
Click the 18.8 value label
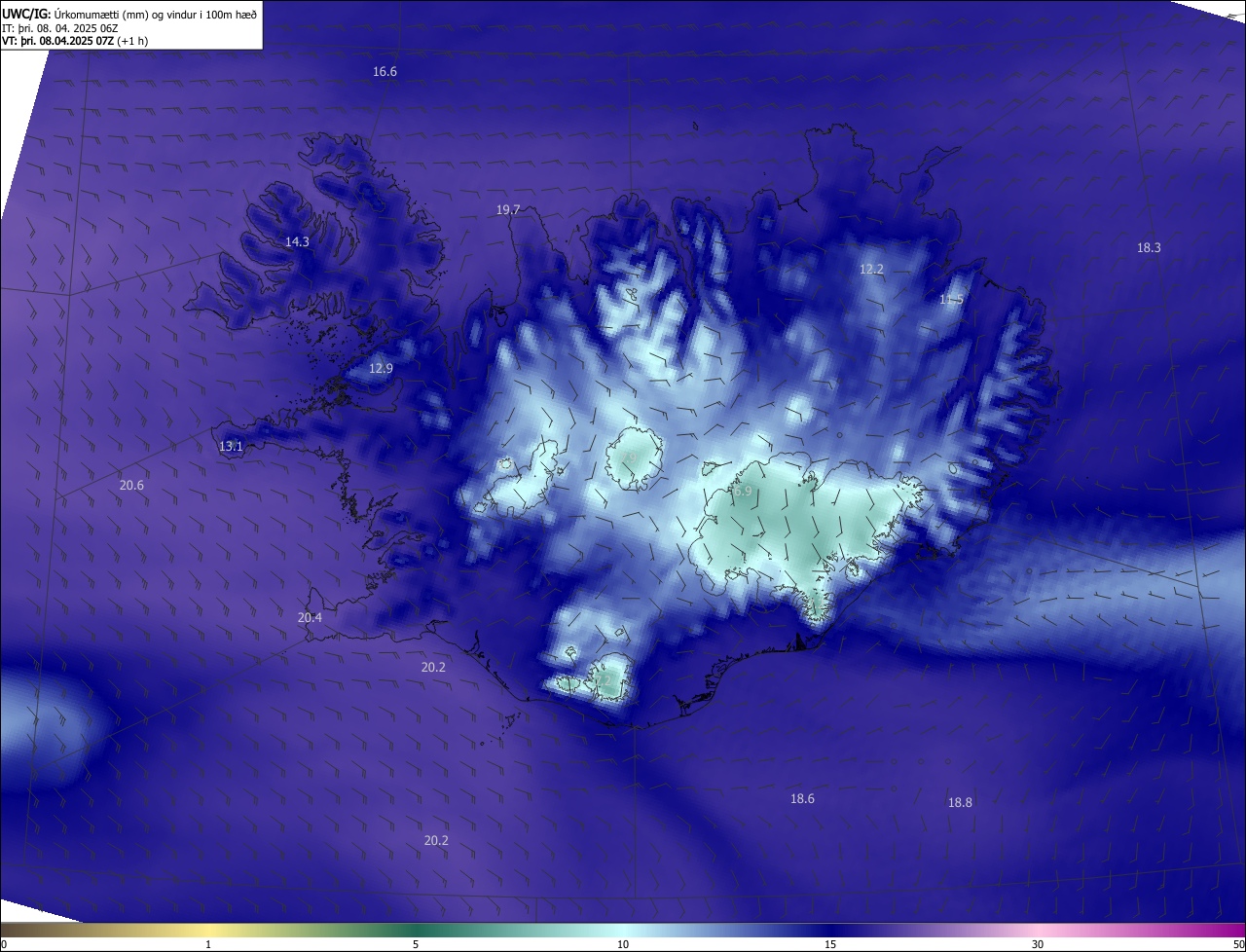(x=960, y=803)
